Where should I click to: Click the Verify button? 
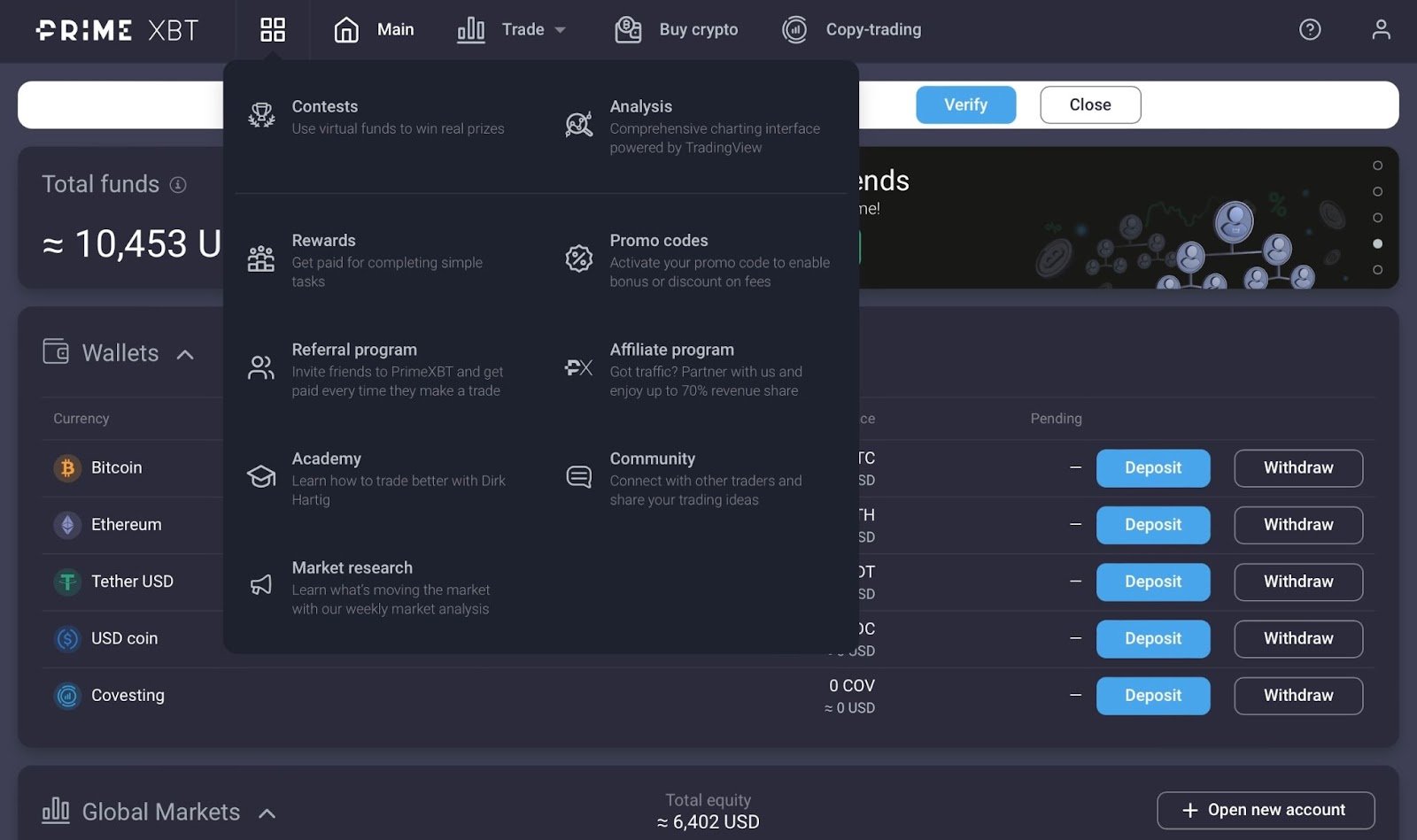(x=965, y=104)
